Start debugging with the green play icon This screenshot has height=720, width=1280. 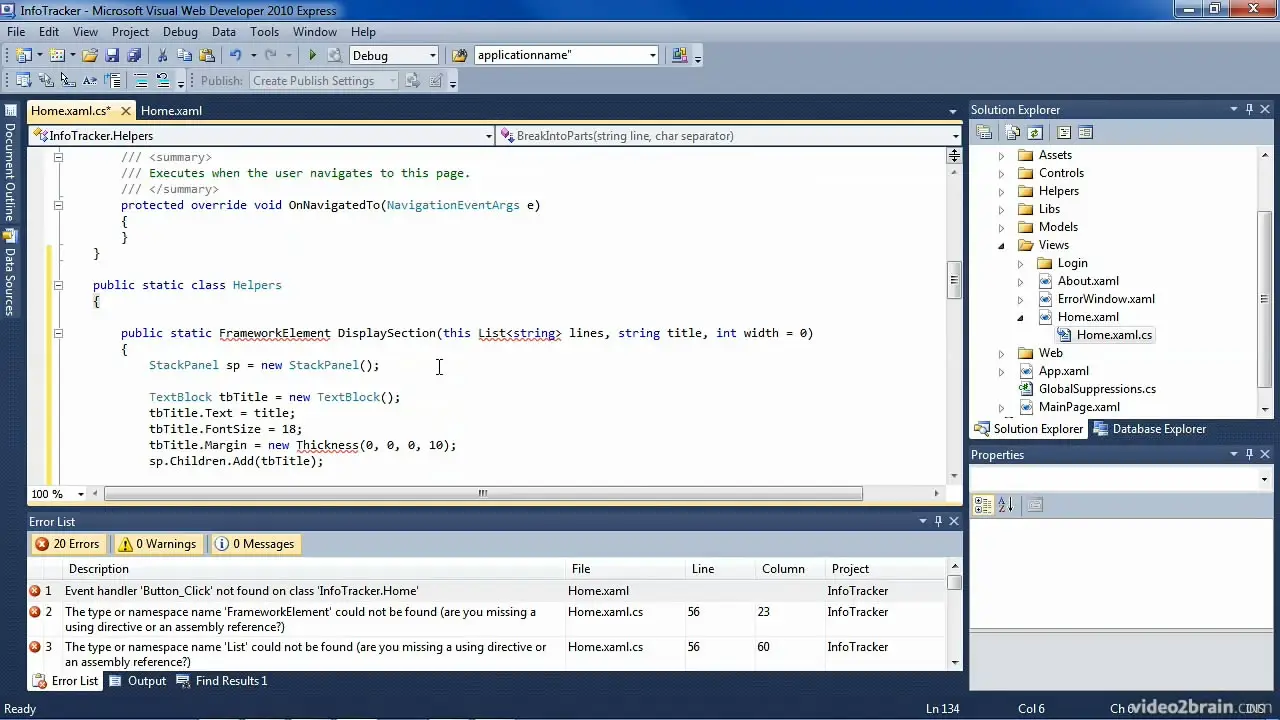tap(312, 55)
